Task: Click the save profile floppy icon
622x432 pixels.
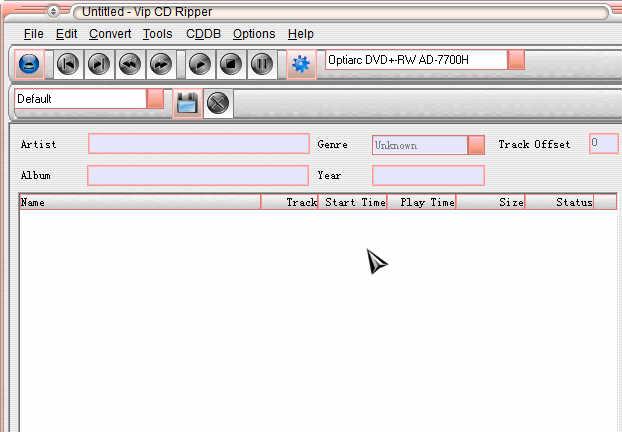Action: click(x=186, y=102)
